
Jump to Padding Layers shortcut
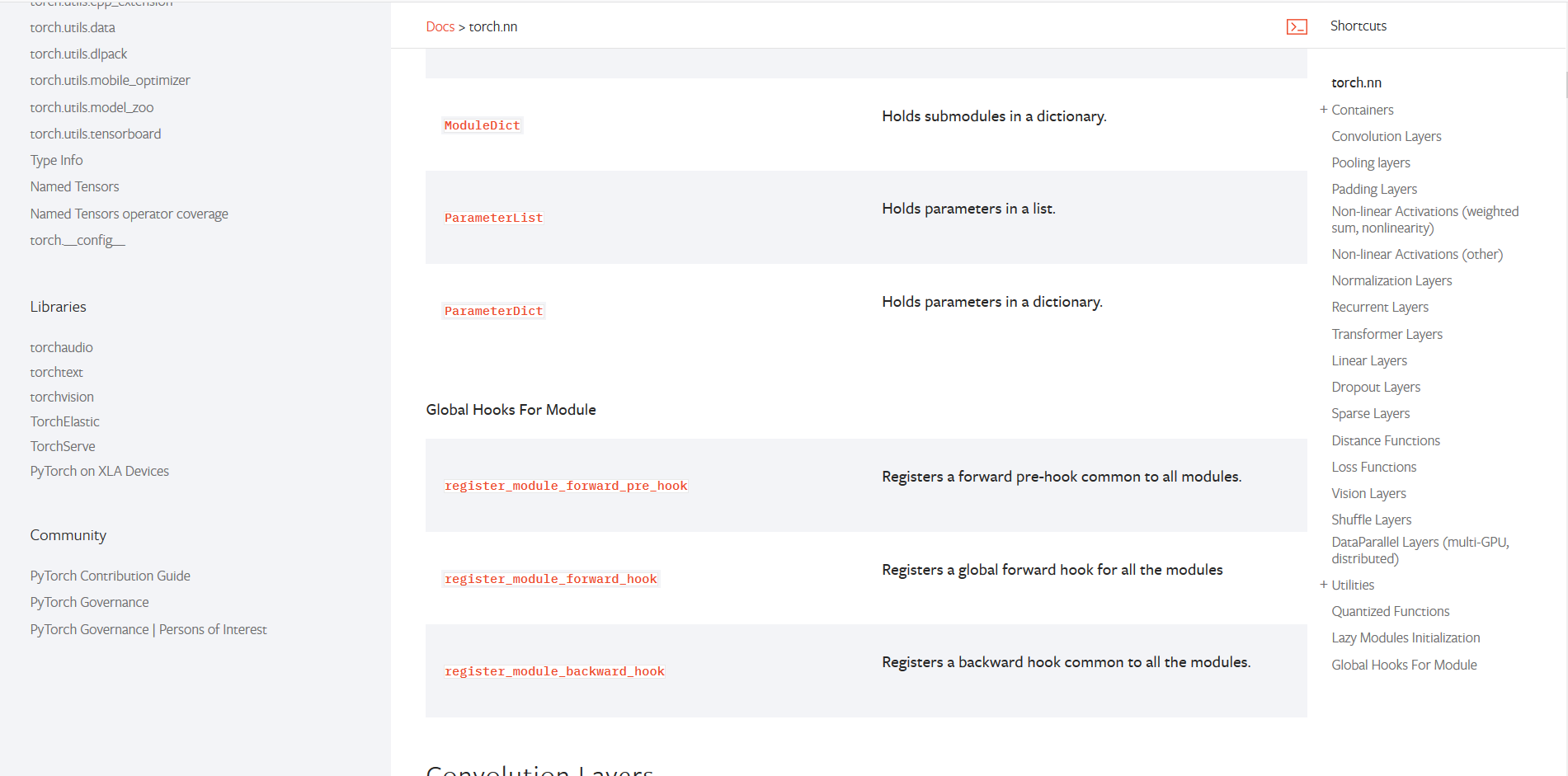1373,189
